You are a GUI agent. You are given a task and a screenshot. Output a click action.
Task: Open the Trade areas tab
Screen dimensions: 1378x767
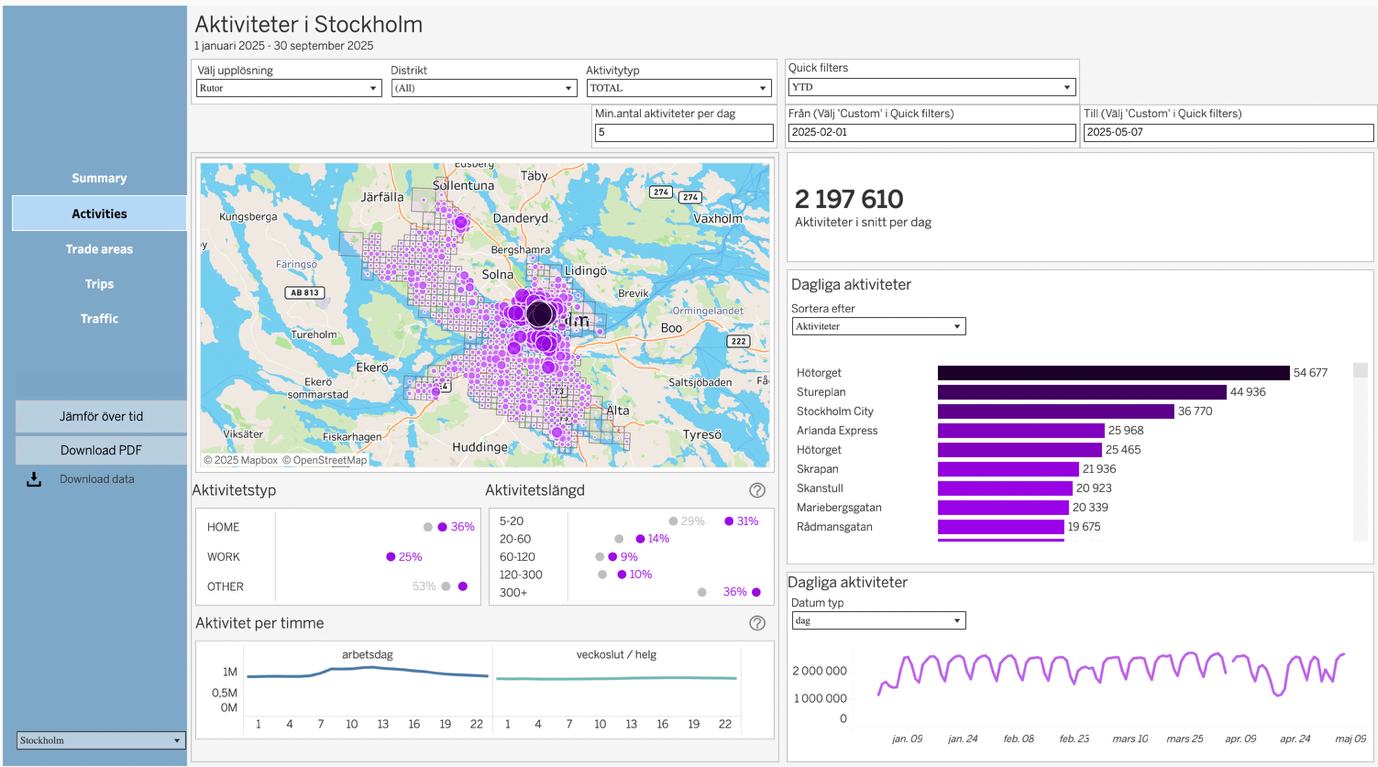point(99,249)
